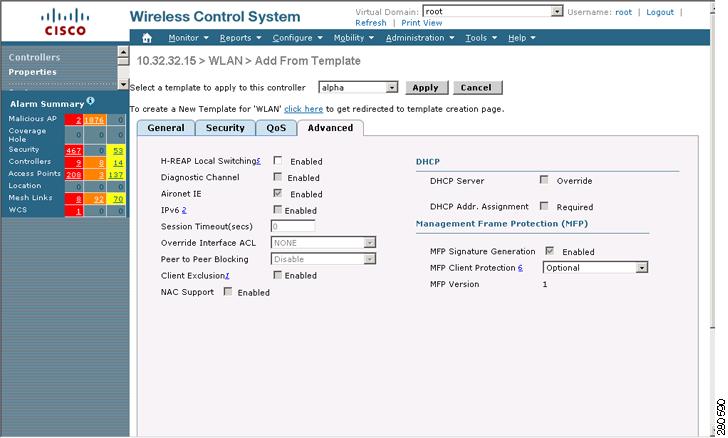Click the root username link
The width and height of the screenshot is (728, 438).
(x=624, y=12)
